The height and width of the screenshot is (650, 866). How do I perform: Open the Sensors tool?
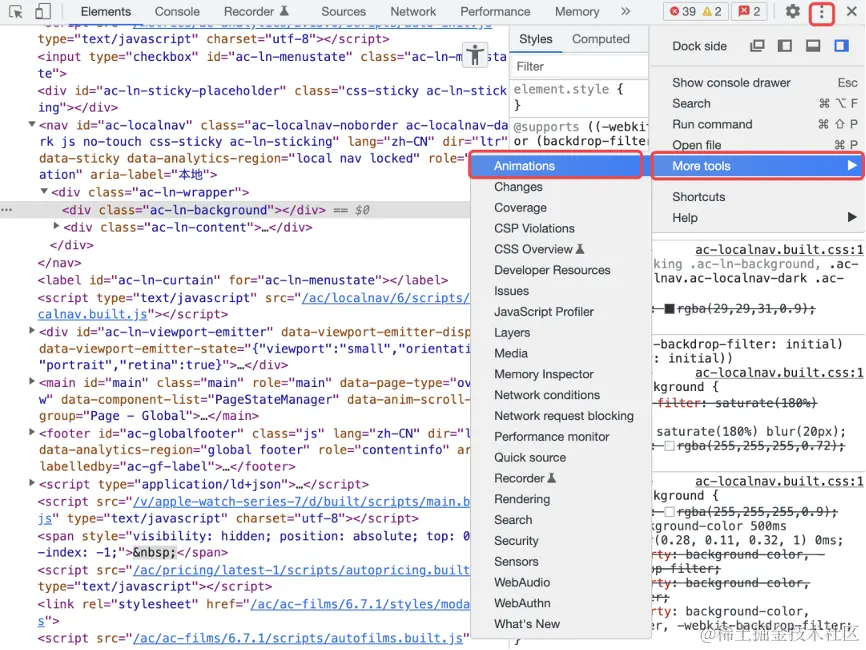tap(561, 561)
